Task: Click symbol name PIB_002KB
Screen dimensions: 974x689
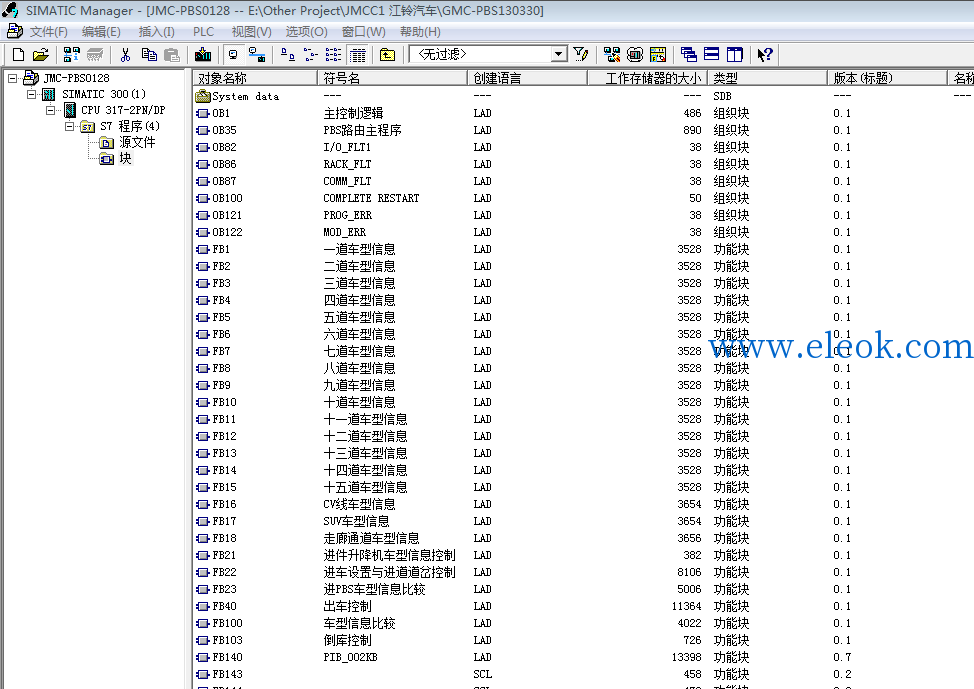Action: click(x=350, y=657)
